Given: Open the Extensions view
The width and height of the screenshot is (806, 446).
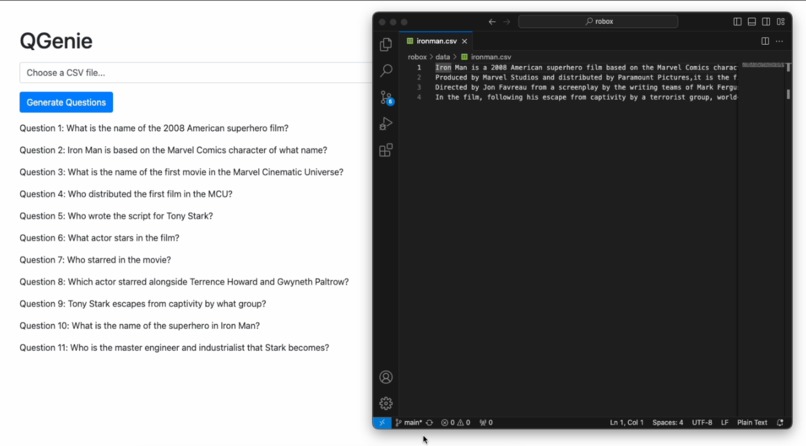Looking at the screenshot, I should click(386, 150).
